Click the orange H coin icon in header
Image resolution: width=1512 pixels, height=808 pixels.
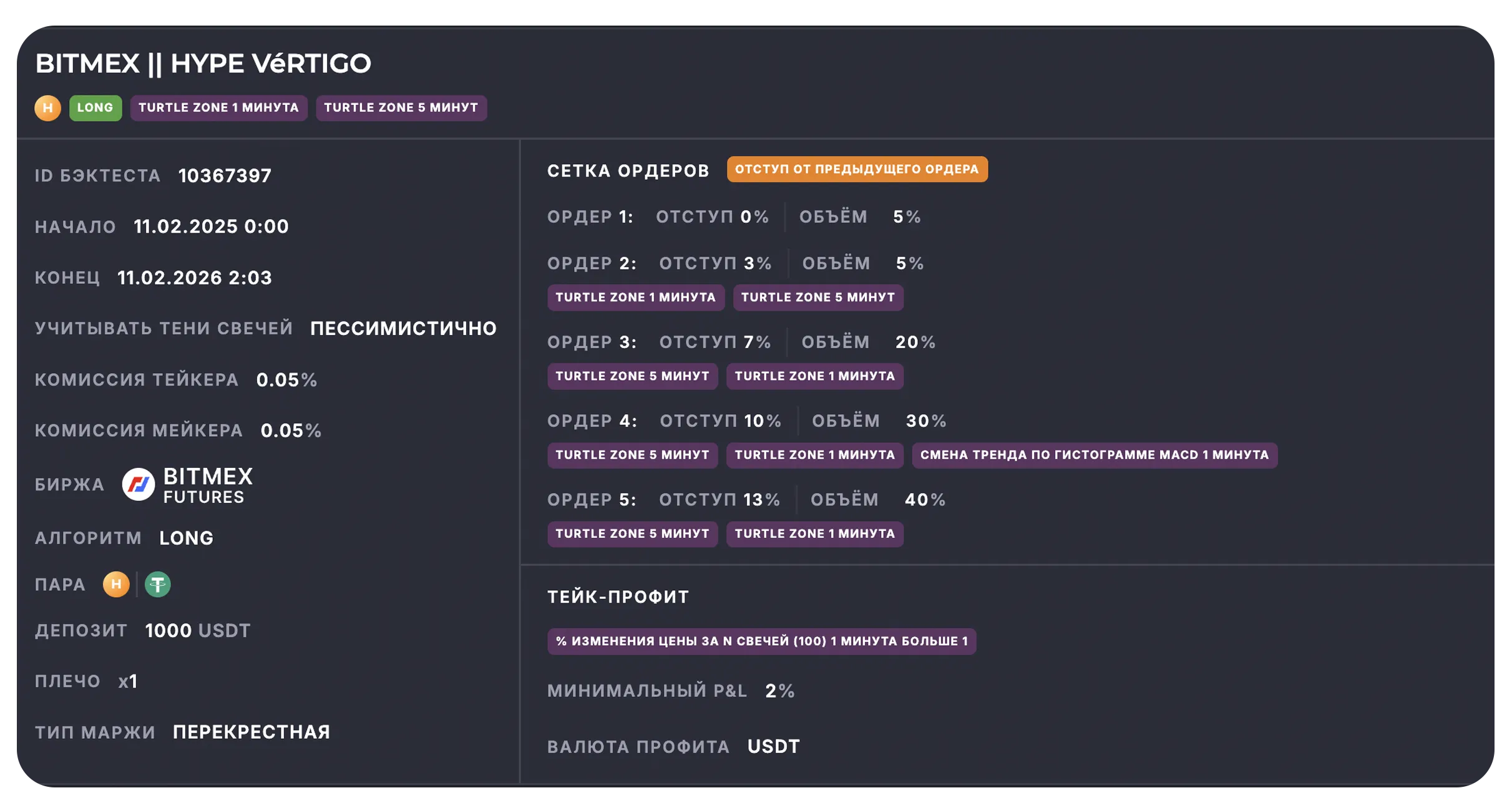(47, 107)
